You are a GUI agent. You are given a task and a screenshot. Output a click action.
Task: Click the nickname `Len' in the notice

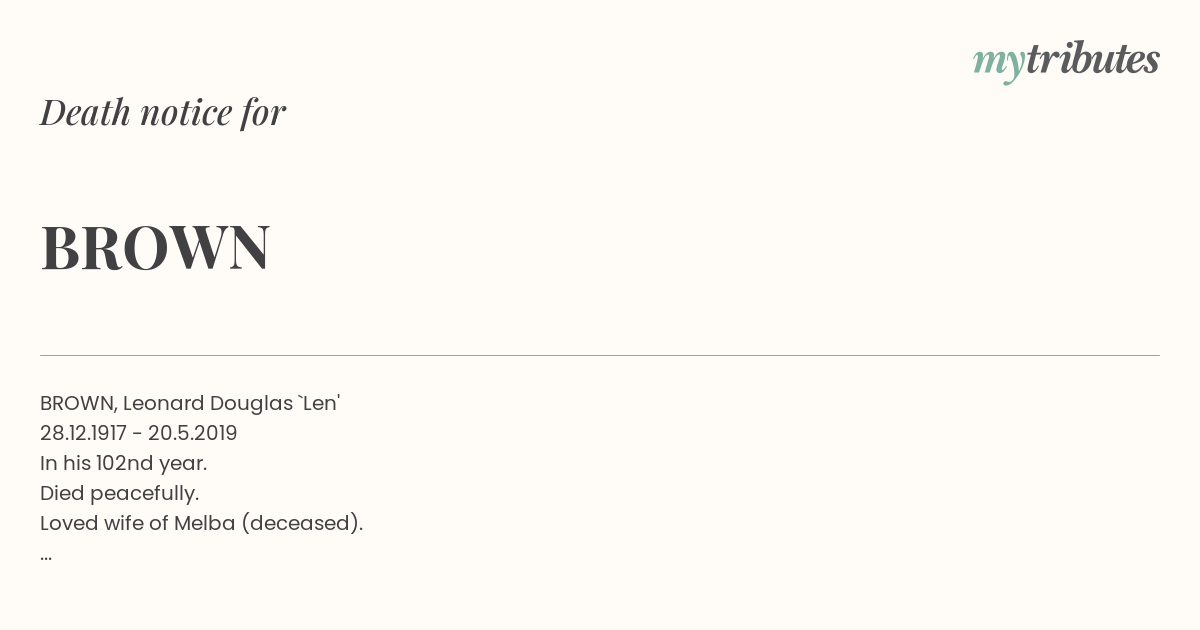[x=319, y=403]
